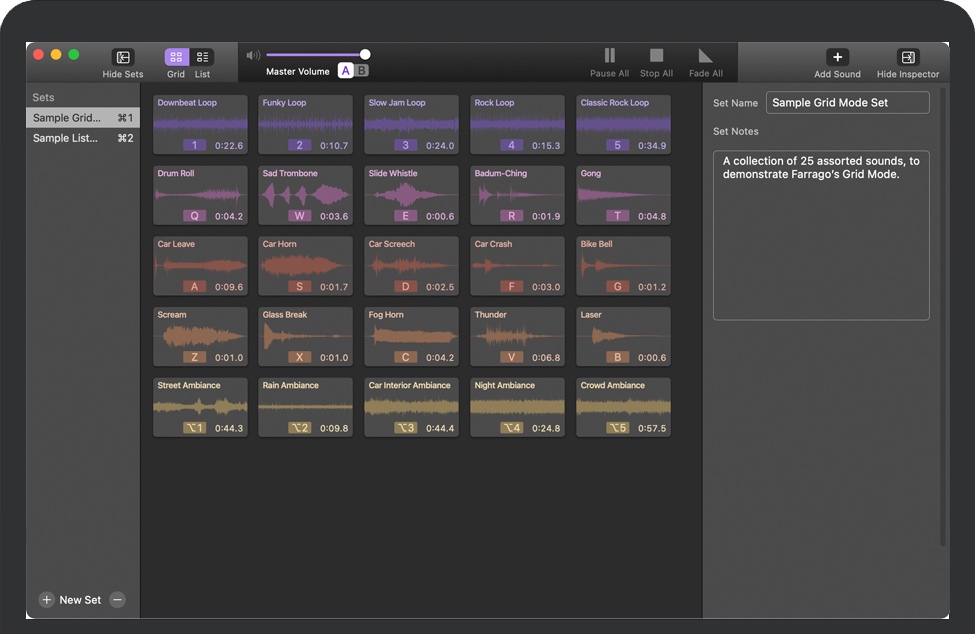Click the speaker volume icon
Screen dimensions: 975x634
(253, 55)
